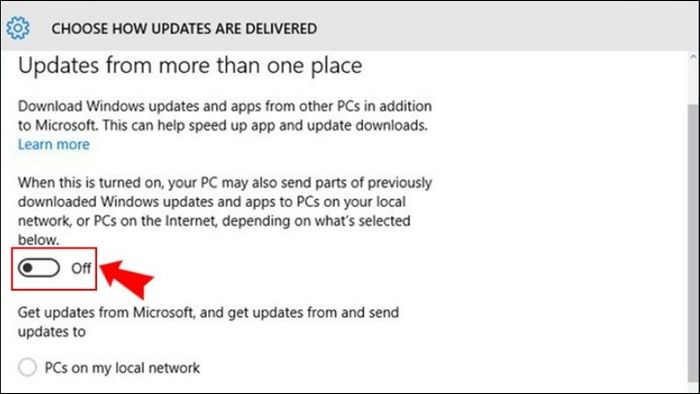
Task: Click the scrollbar track above the thumb
Action: pos(693,83)
